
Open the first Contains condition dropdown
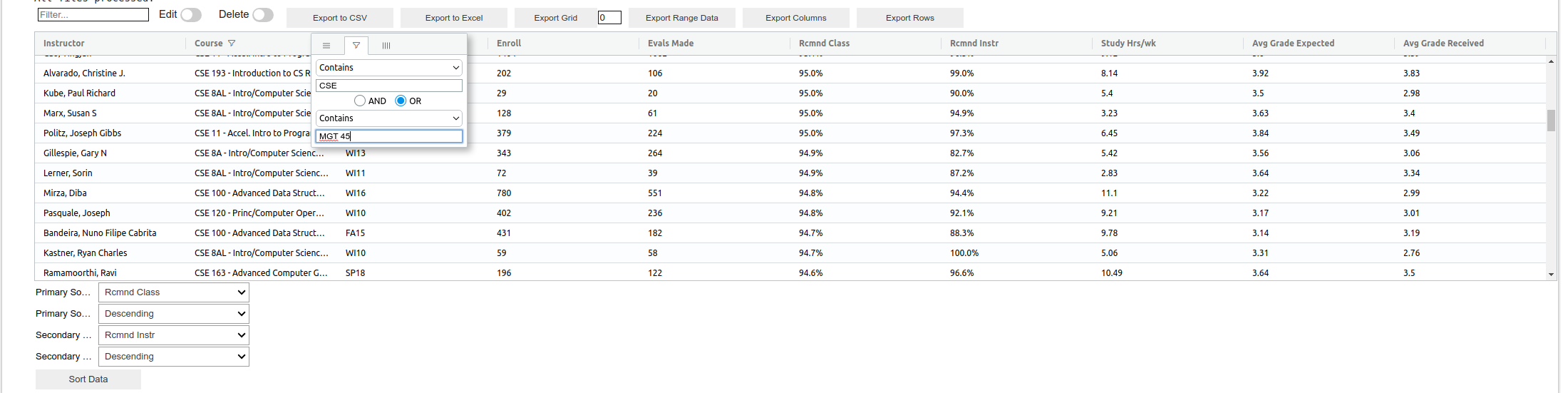click(x=389, y=68)
